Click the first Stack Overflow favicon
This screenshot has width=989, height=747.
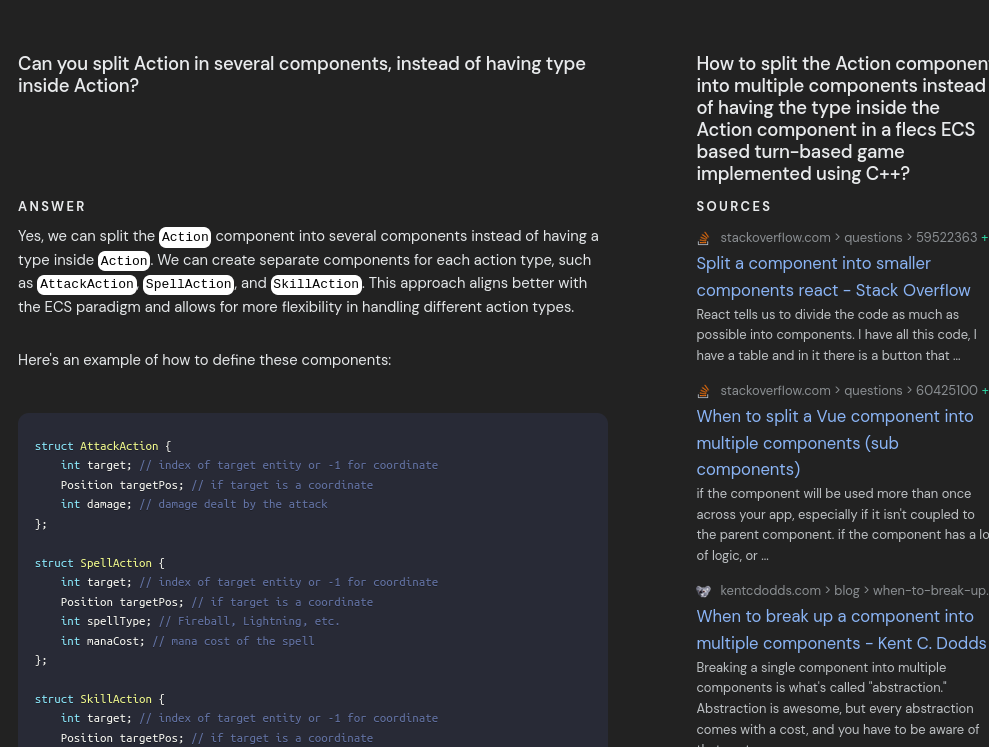pos(703,238)
